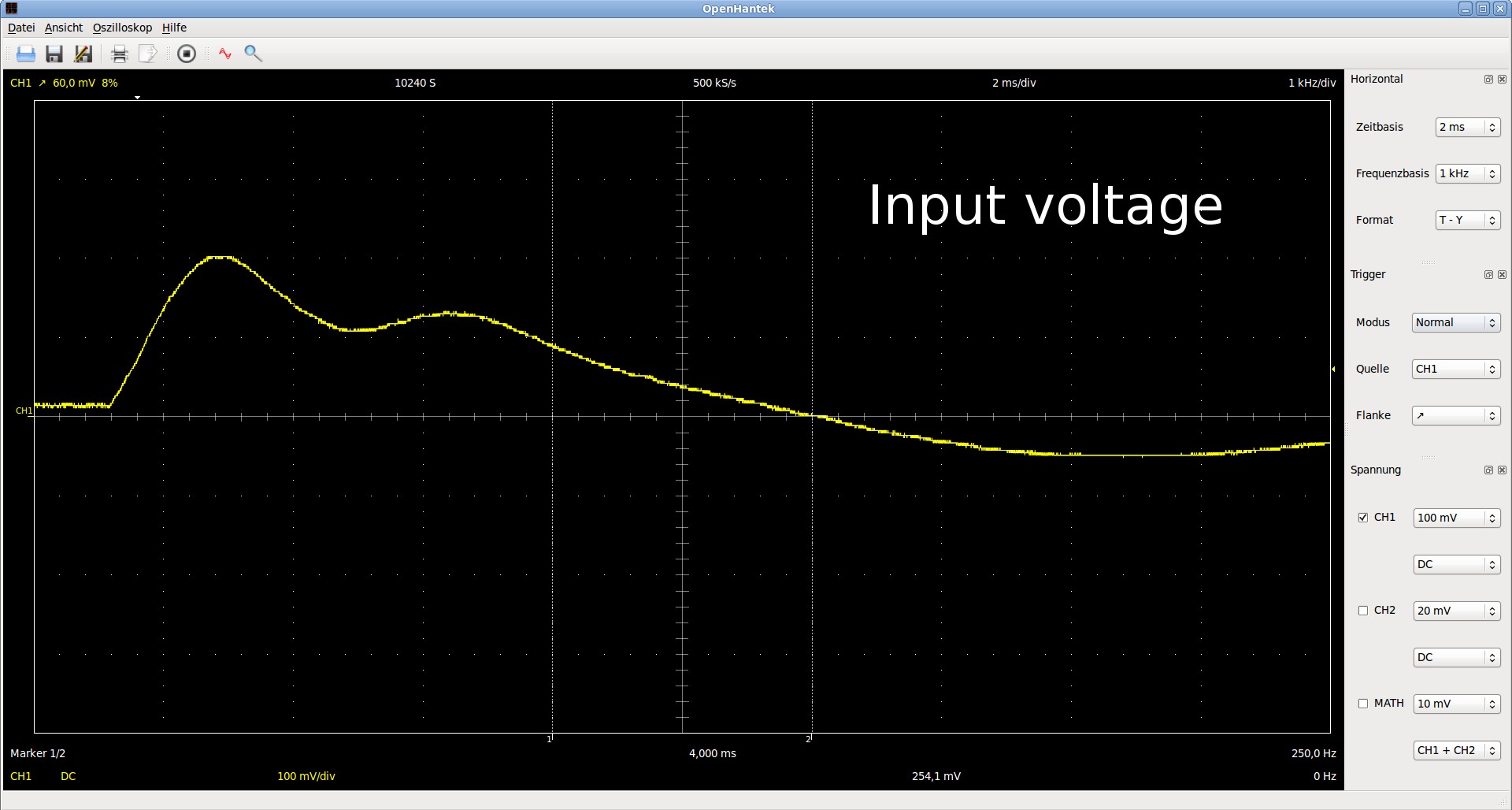Click the save-as icon with pencil
The image size is (1512, 810).
83,54
